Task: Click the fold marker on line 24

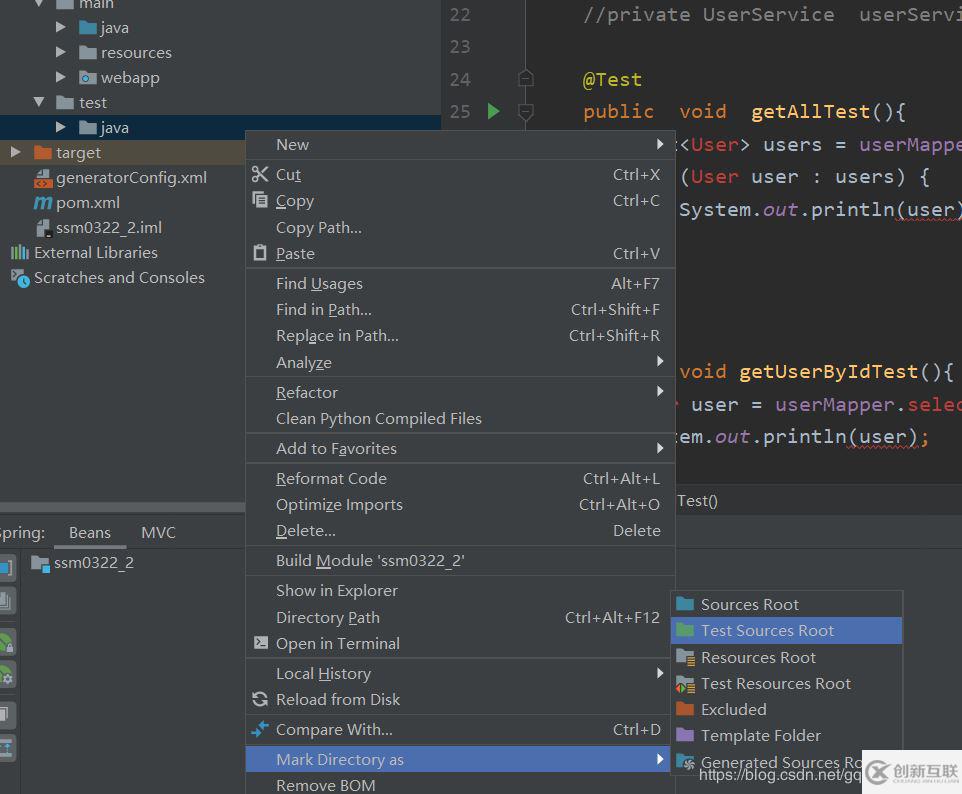Action: (525, 79)
